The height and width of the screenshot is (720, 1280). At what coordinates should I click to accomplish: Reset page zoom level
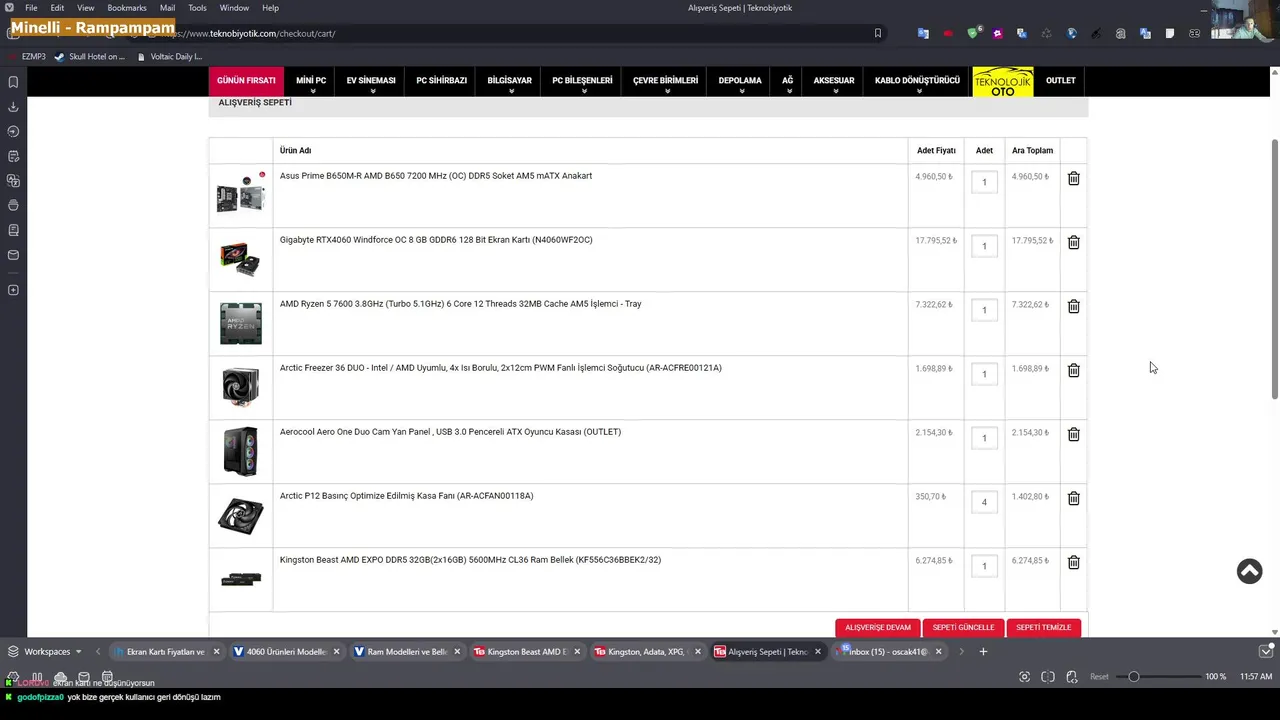click(x=1099, y=677)
